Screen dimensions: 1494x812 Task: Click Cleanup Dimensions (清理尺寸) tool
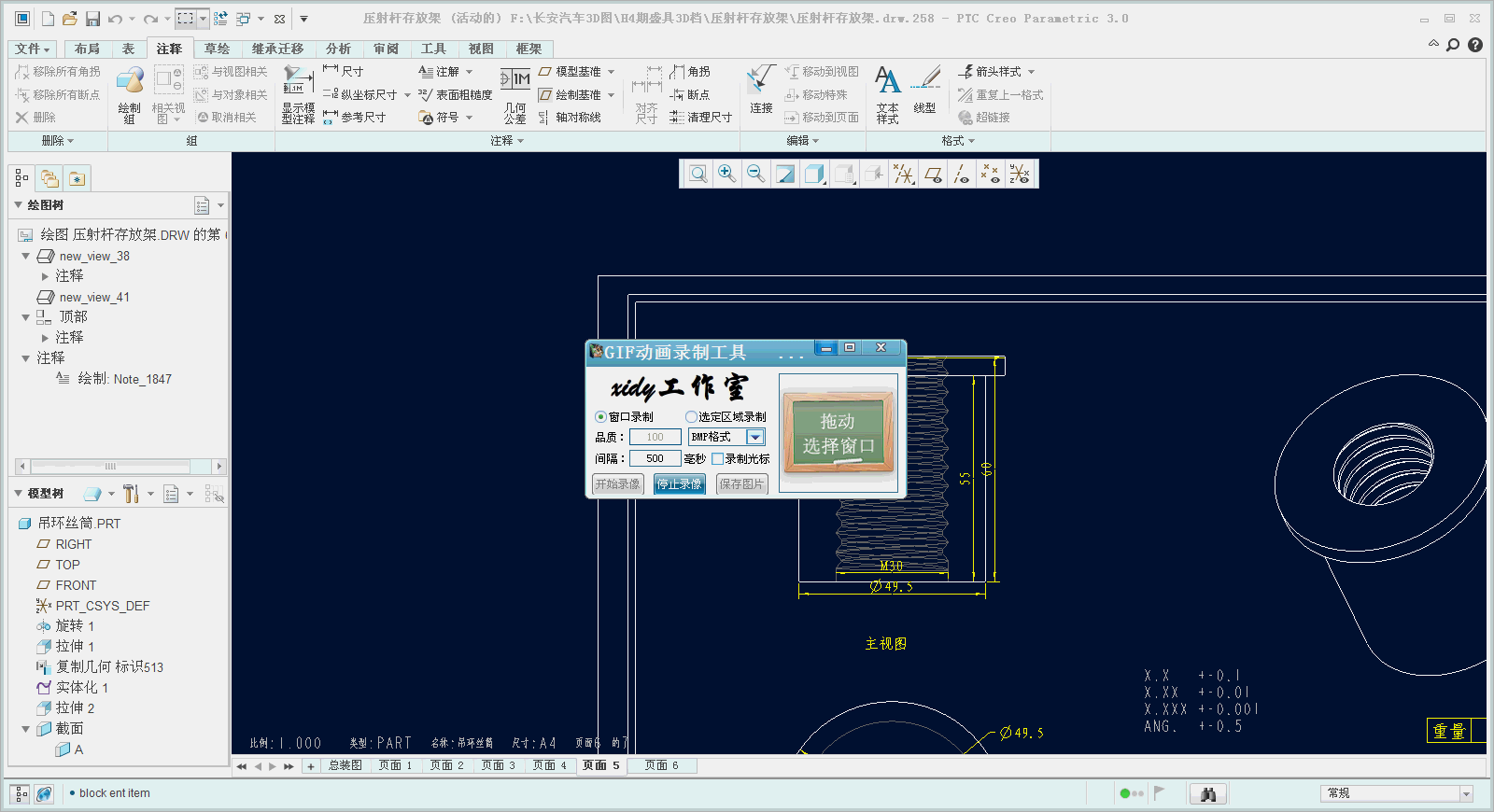701,118
